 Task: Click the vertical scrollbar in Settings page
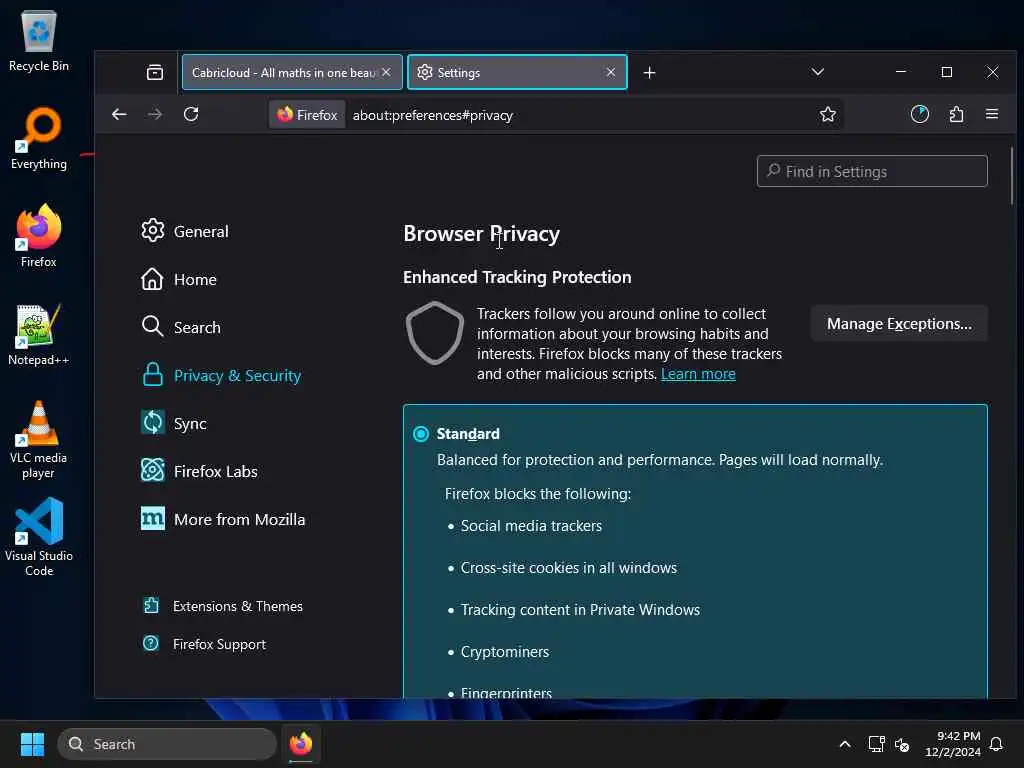coord(1012,176)
